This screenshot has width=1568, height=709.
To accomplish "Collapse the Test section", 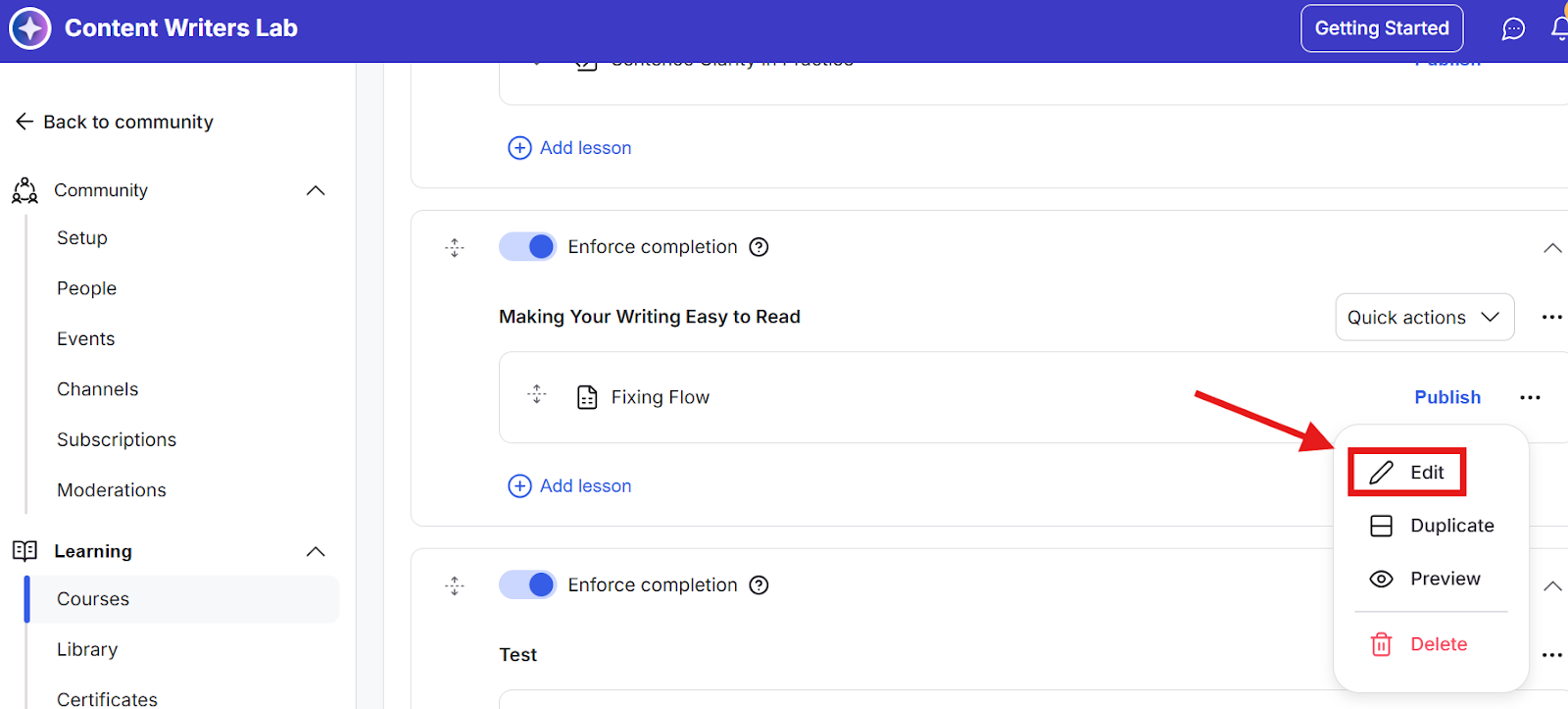I will tap(1552, 586).
